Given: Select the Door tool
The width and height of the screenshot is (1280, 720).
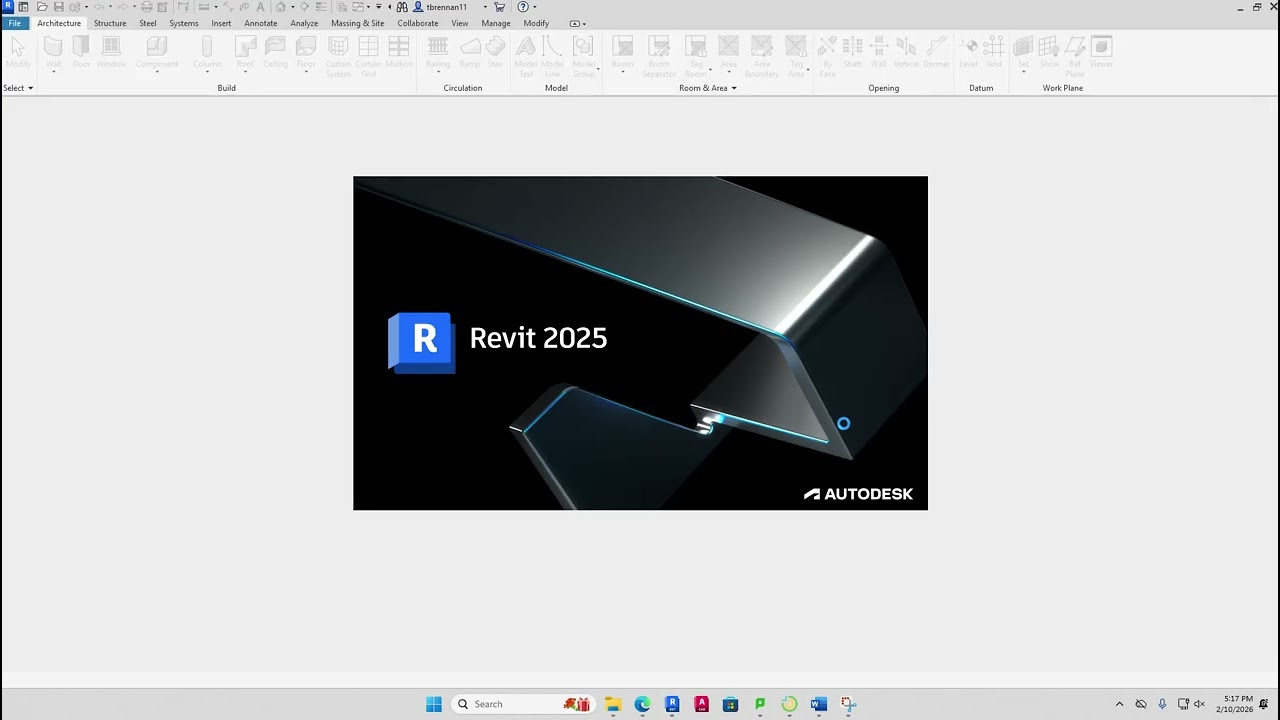Looking at the screenshot, I should click(x=81, y=53).
